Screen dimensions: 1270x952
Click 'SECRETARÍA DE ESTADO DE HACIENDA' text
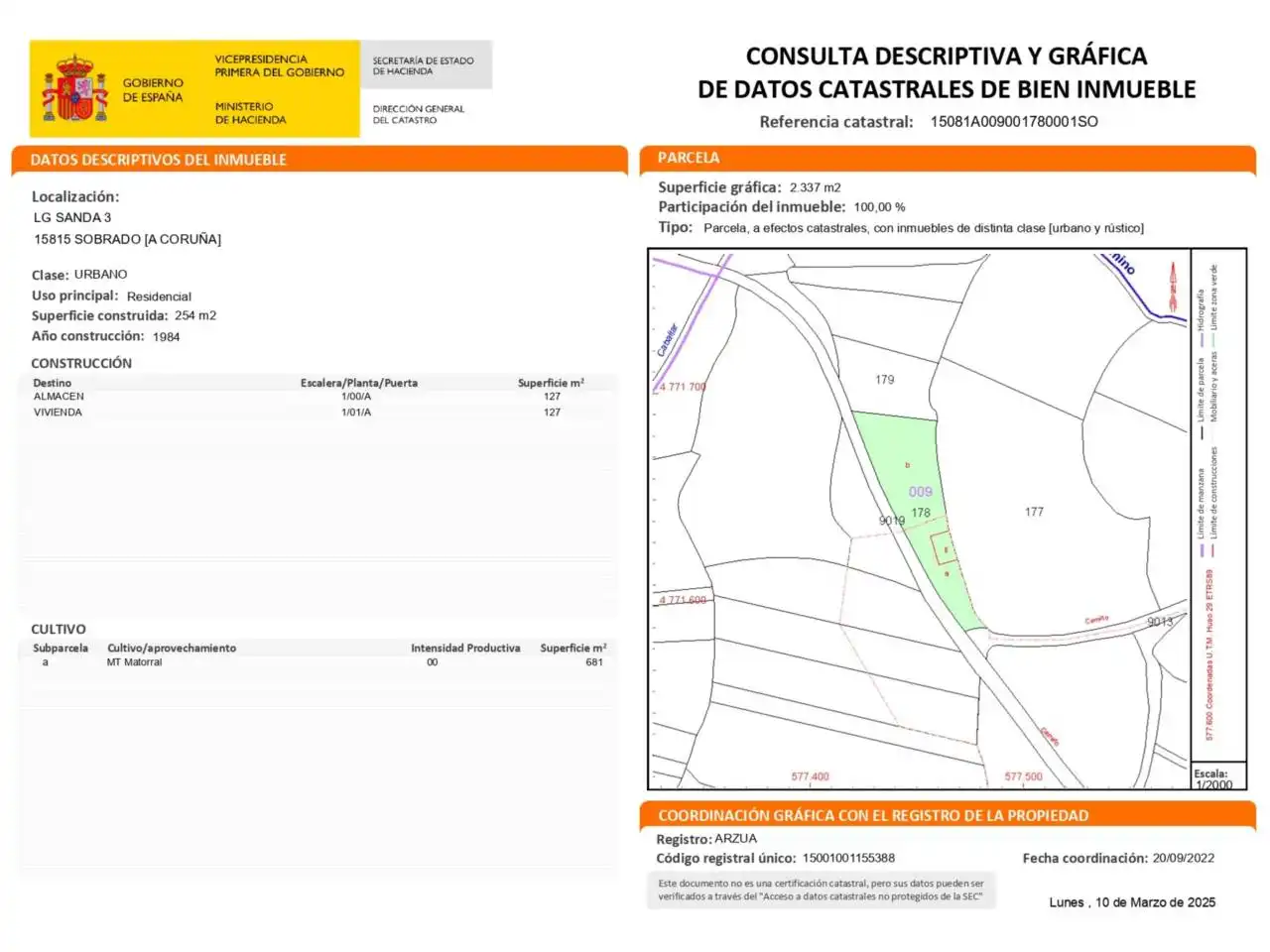(x=423, y=65)
